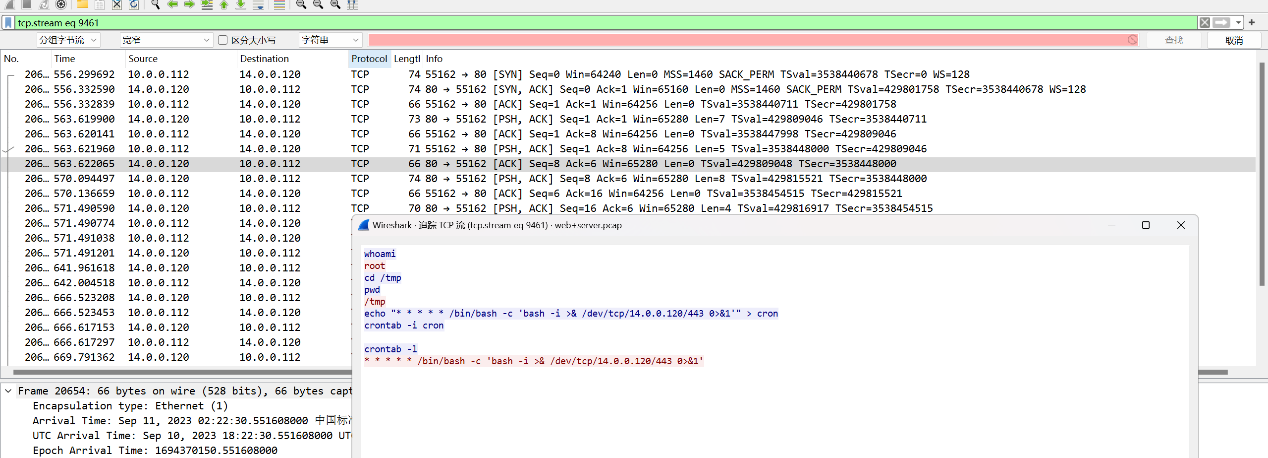Select packet at time 556.332839
The image size is (1268, 458).
click(x=627, y=104)
